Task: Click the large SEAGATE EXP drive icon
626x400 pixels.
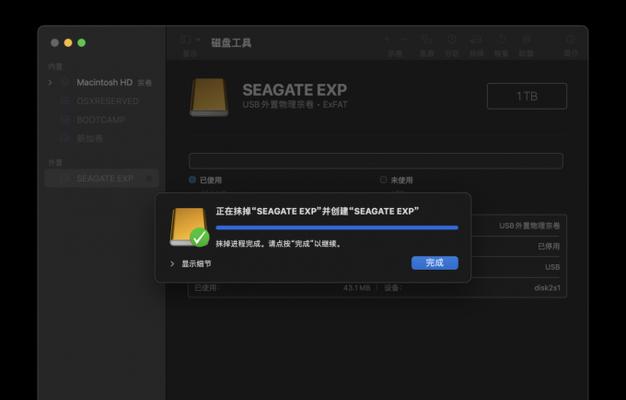Action: point(209,97)
